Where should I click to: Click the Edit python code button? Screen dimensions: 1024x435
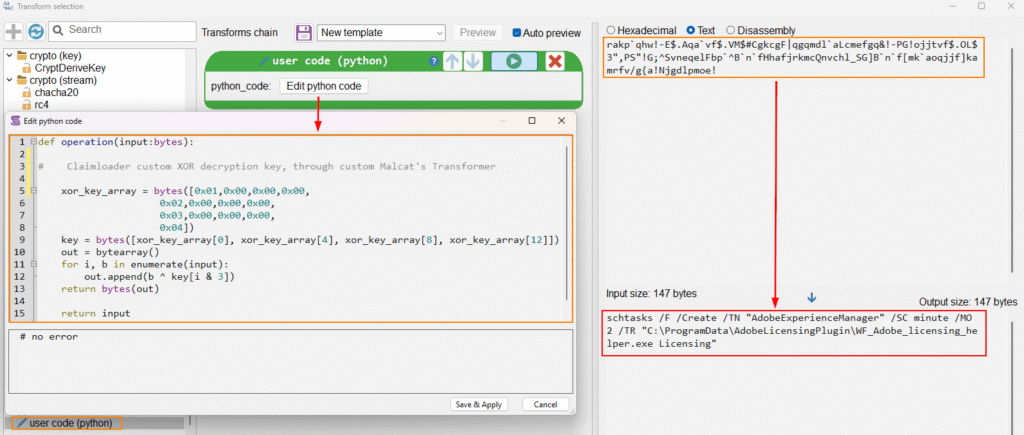323,86
